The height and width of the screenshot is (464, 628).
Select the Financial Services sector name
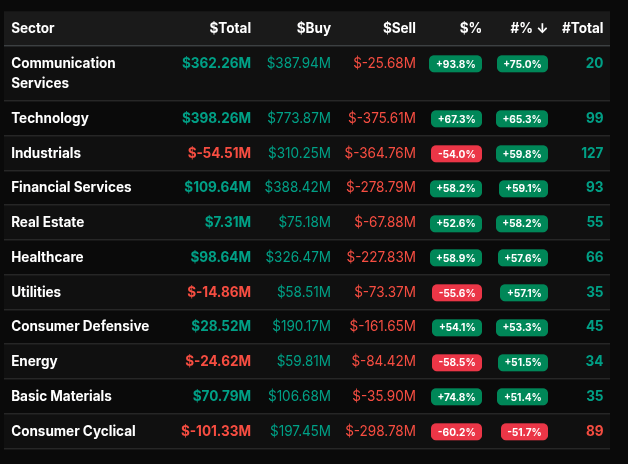pyautogui.click(x=71, y=187)
